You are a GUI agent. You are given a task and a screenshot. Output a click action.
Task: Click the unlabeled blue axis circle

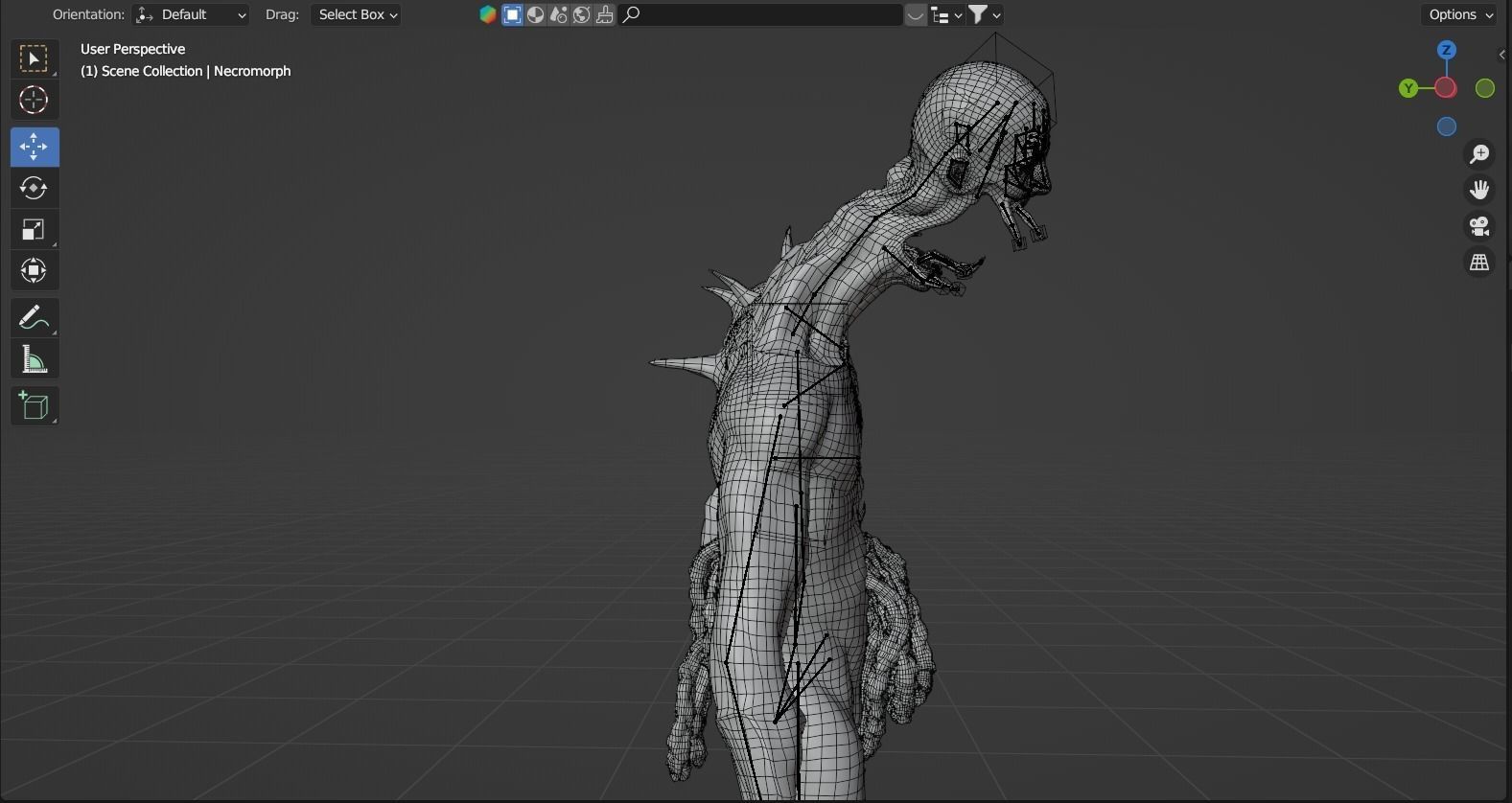1447,126
